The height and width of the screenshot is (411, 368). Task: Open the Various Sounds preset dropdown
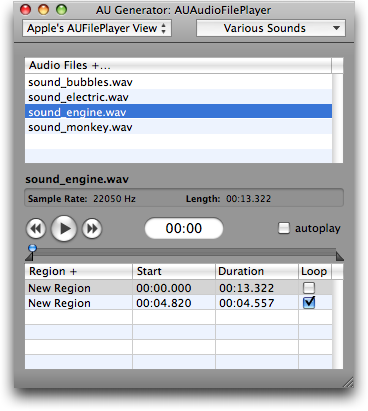[271, 28]
